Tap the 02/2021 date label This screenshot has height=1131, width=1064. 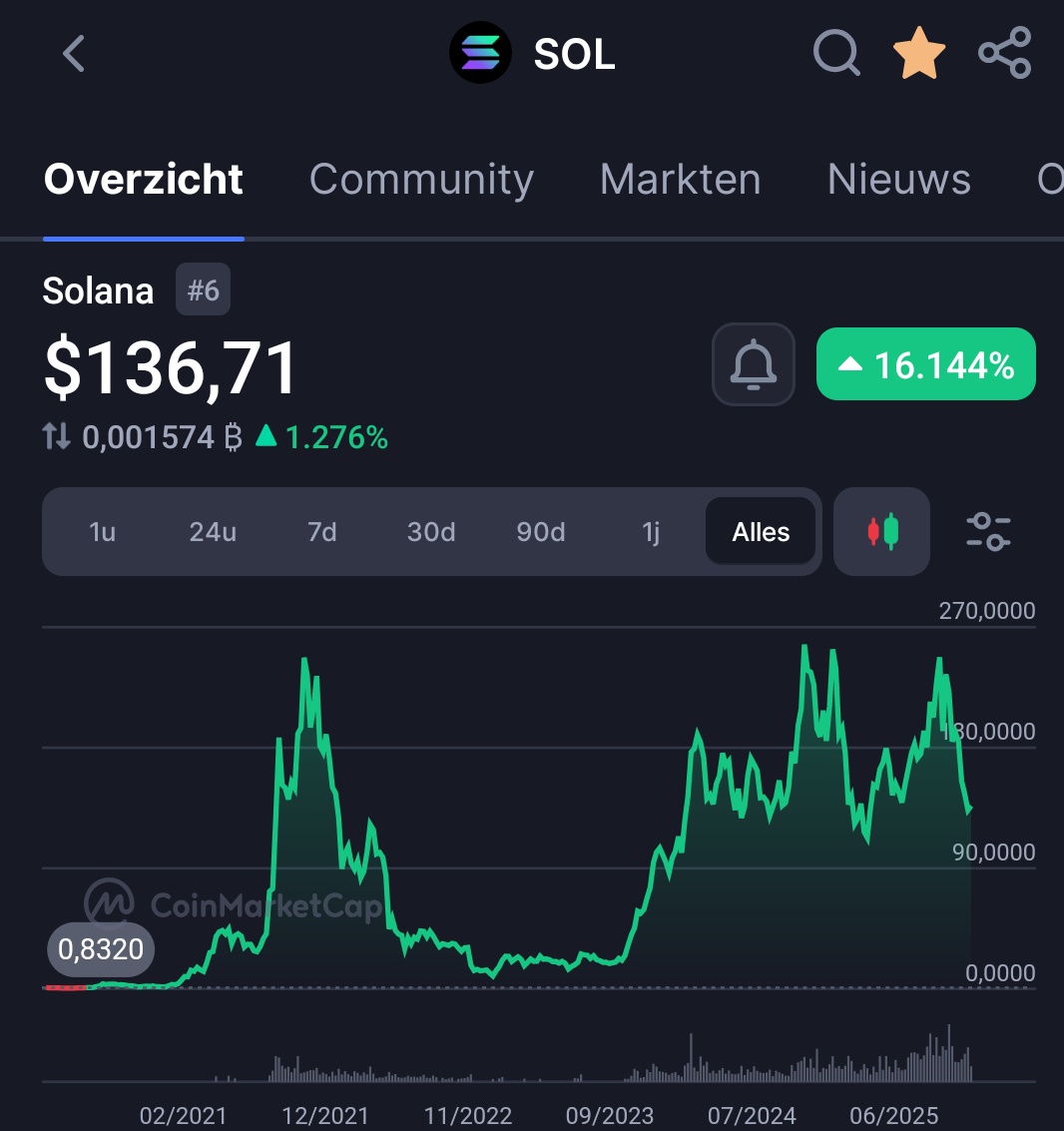click(x=184, y=1116)
